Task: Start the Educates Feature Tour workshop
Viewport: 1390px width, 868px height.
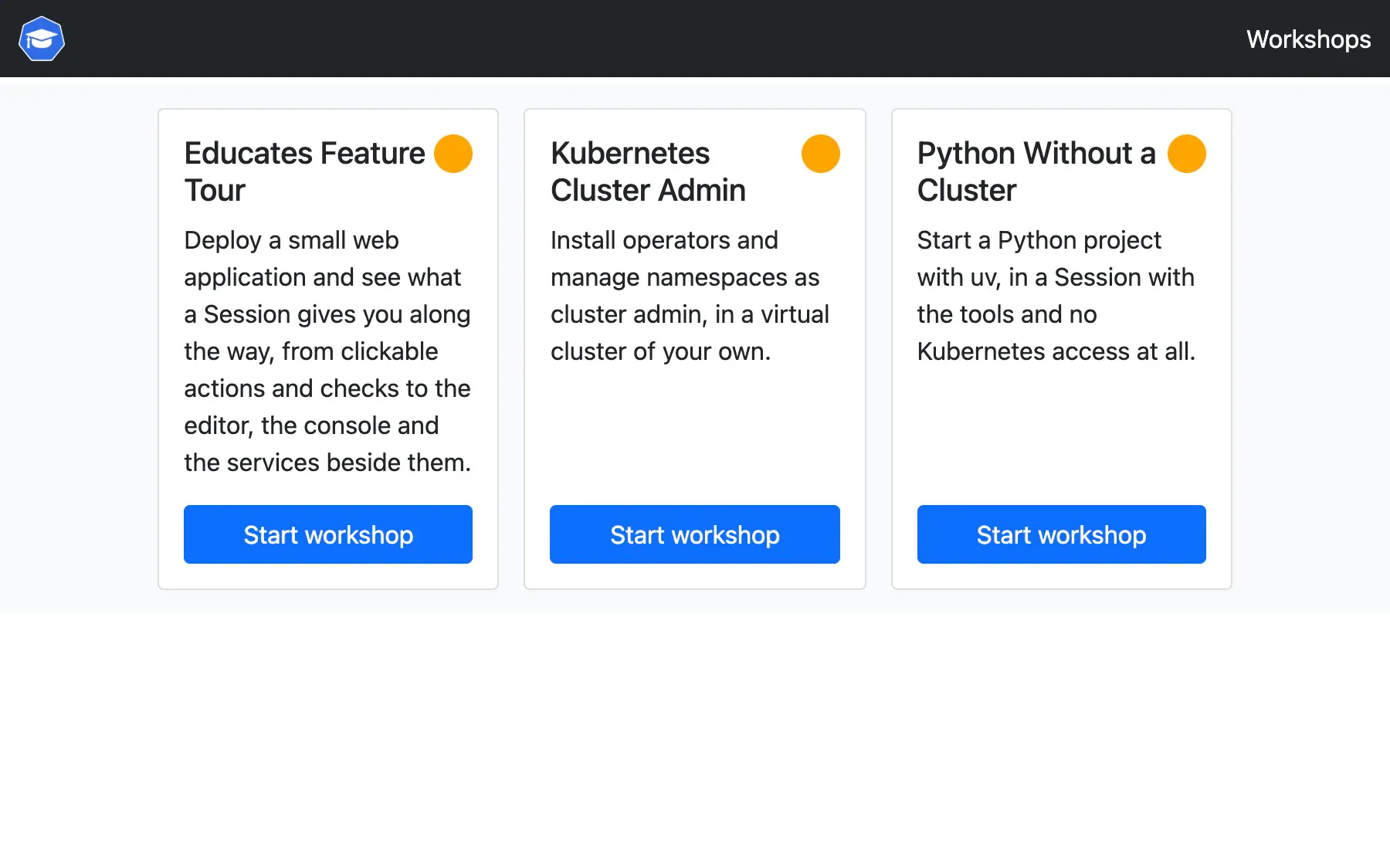Action: coord(328,534)
